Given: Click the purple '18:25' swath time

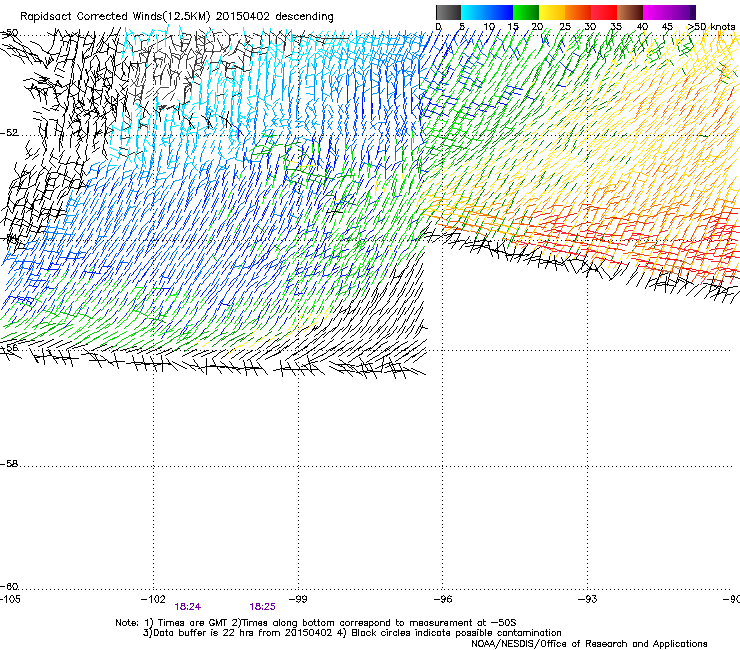Looking at the screenshot, I should (x=262, y=607).
